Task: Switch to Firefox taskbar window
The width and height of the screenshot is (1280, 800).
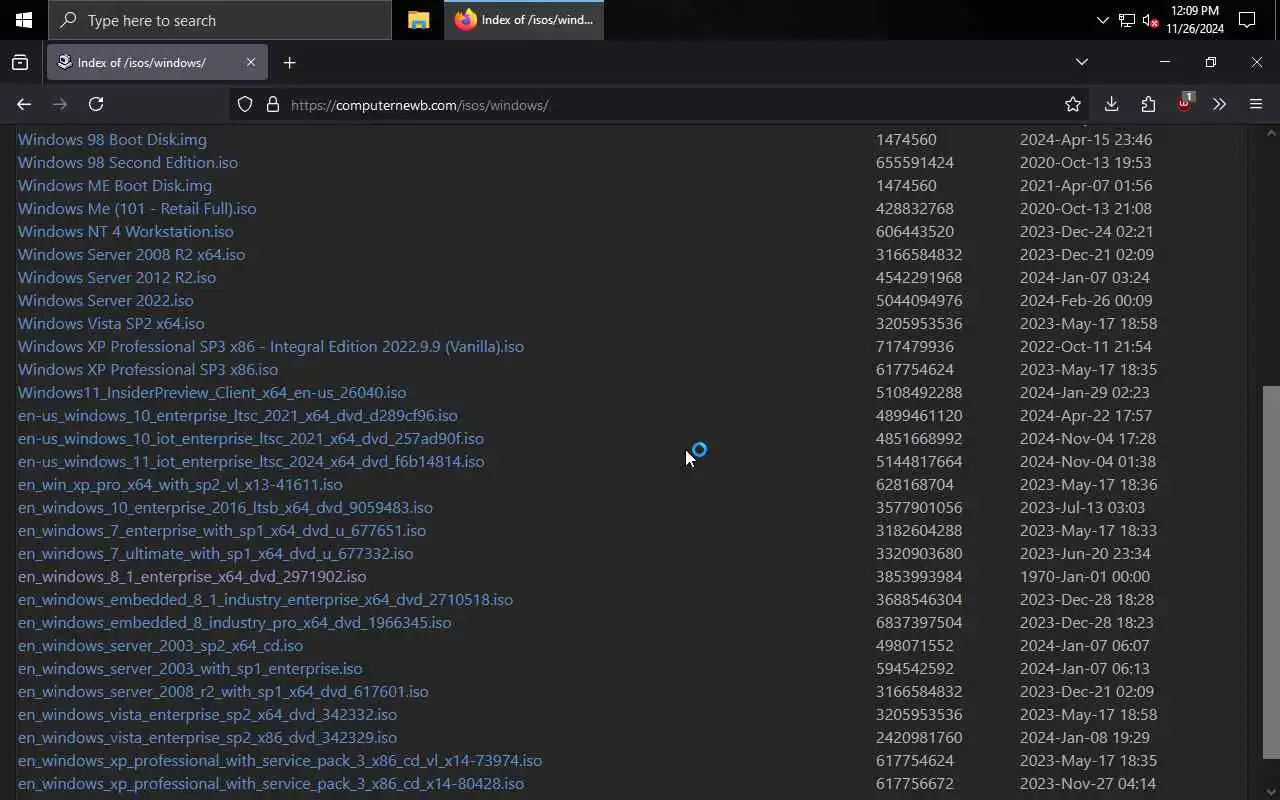Action: (x=524, y=20)
